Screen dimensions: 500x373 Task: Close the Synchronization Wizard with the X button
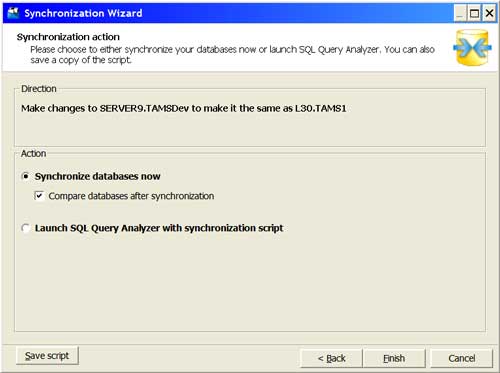[x=489, y=14]
